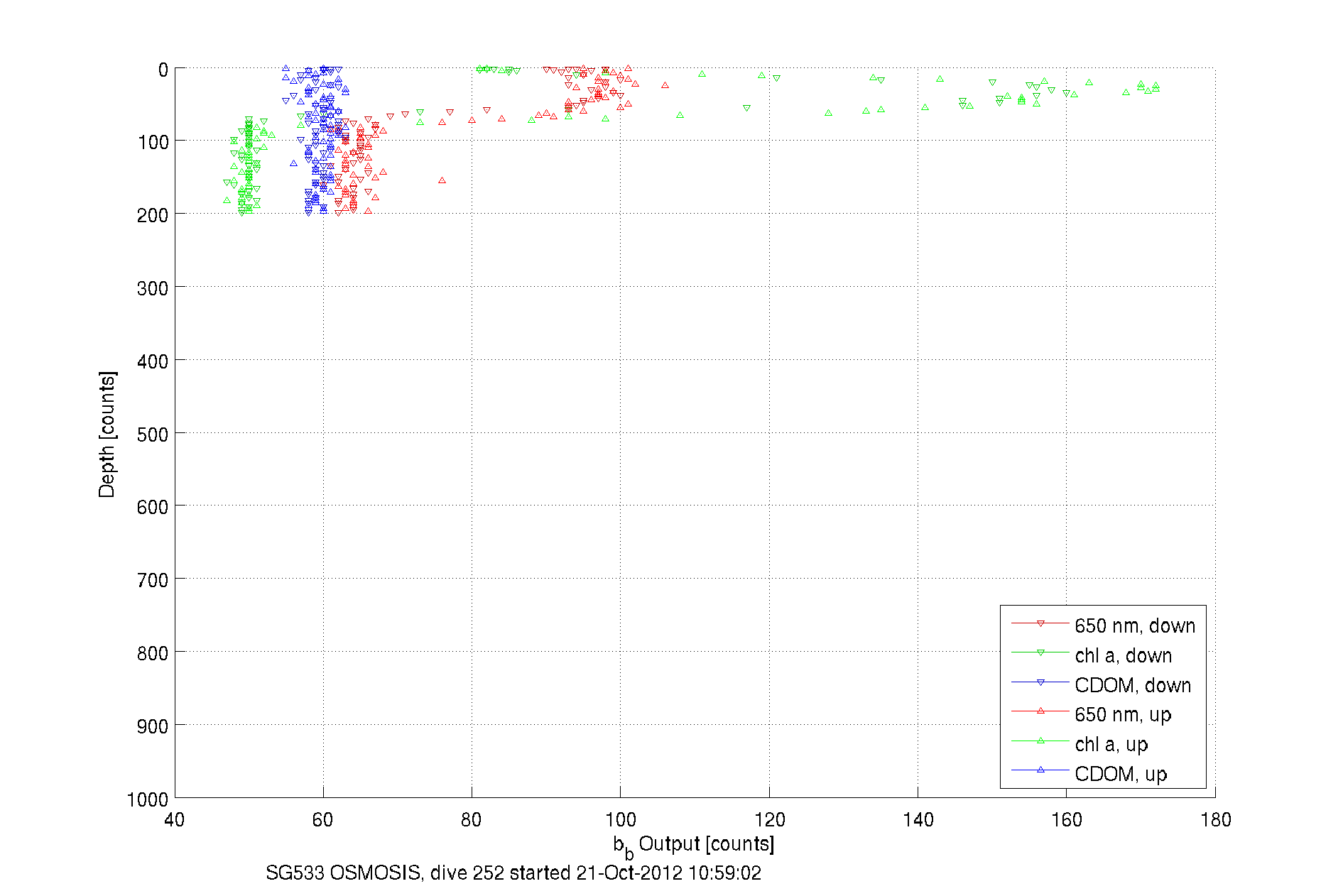The width and height of the screenshot is (1343, 896).
Task: Select the 'CDOM, down' legend entry
Action: [x=1101, y=685]
